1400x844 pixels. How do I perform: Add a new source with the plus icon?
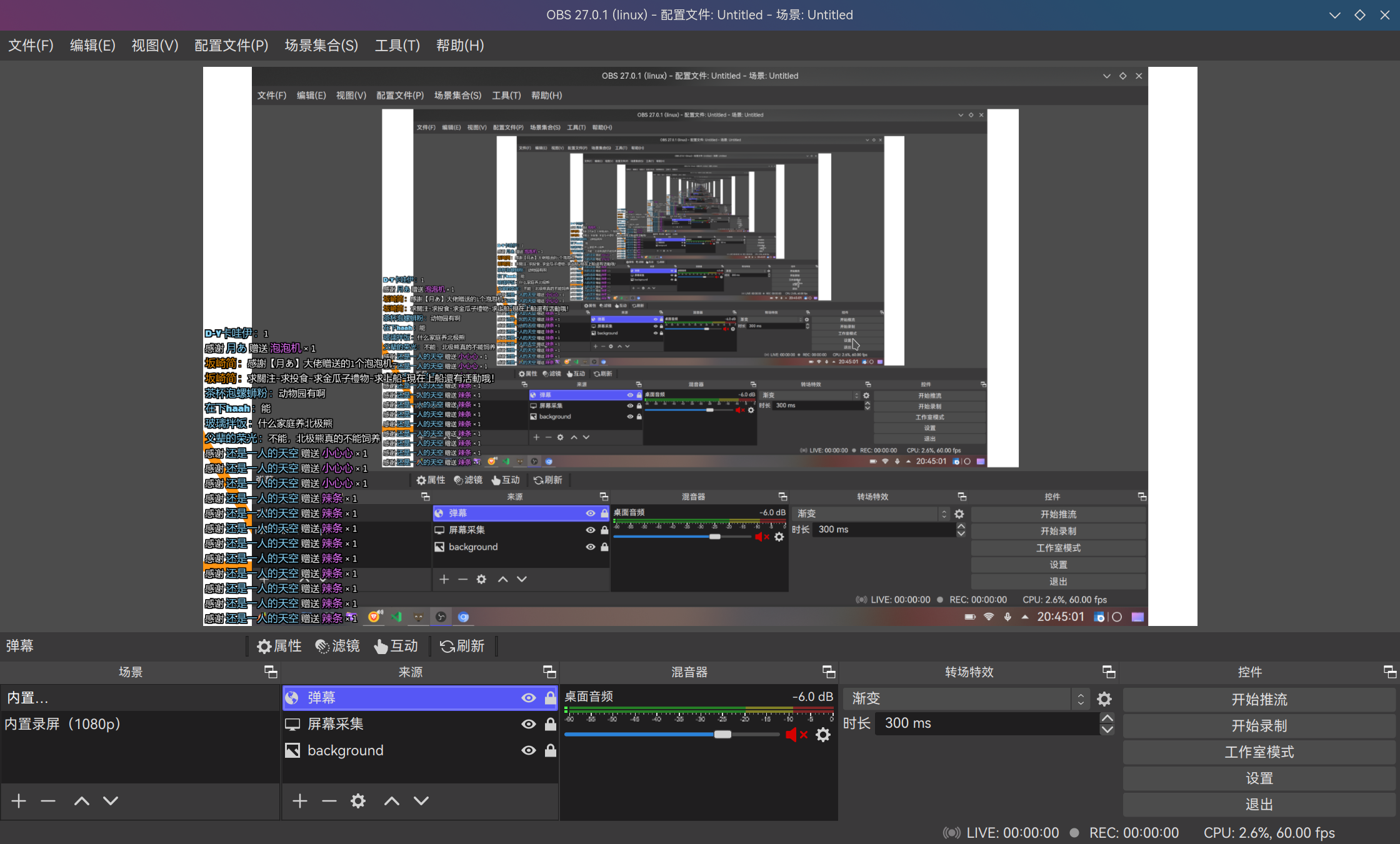coord(300,801)
